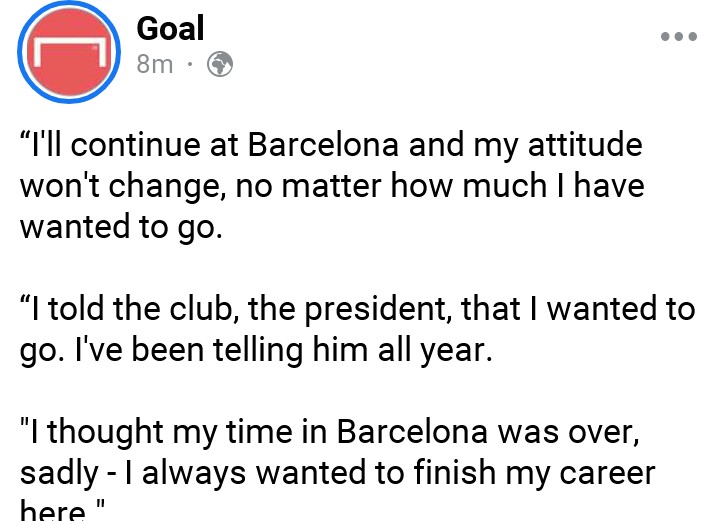Click the white goalpost logo inside avatar
The image size is (720, 521).
tap(68, 50)
